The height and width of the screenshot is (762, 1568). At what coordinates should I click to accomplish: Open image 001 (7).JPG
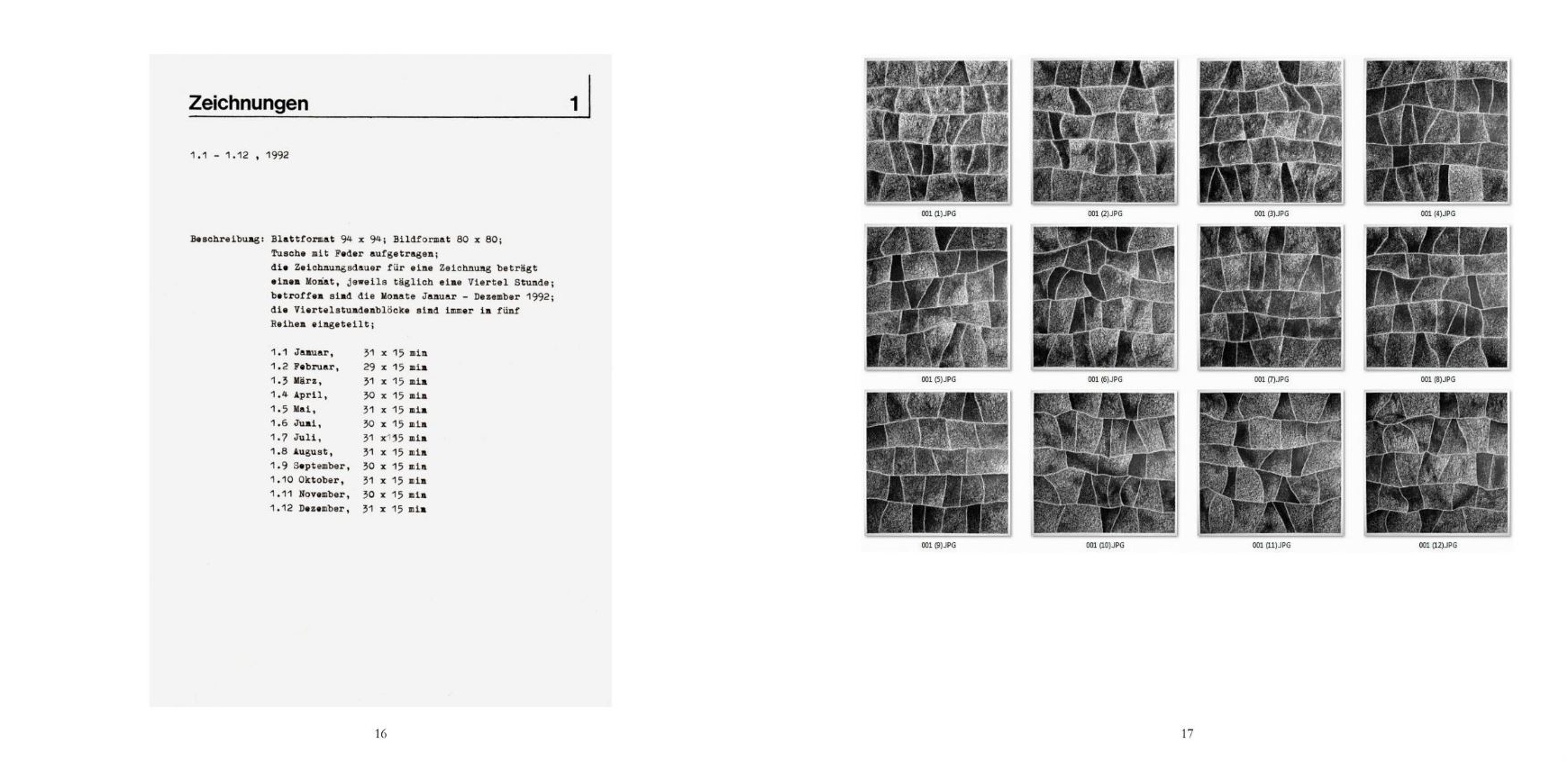click(1271, 297)
